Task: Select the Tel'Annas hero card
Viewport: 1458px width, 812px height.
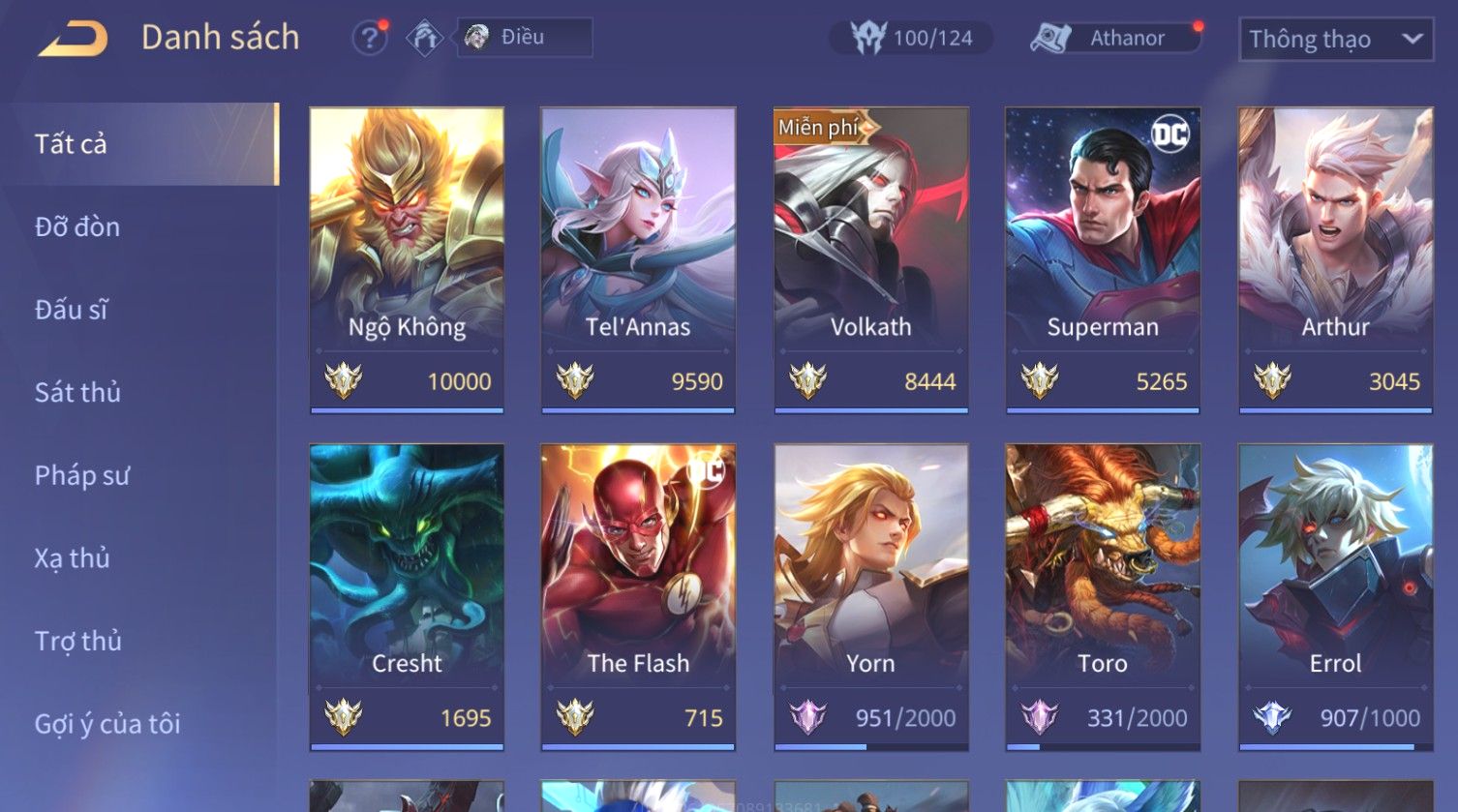Action: (638, 260)
